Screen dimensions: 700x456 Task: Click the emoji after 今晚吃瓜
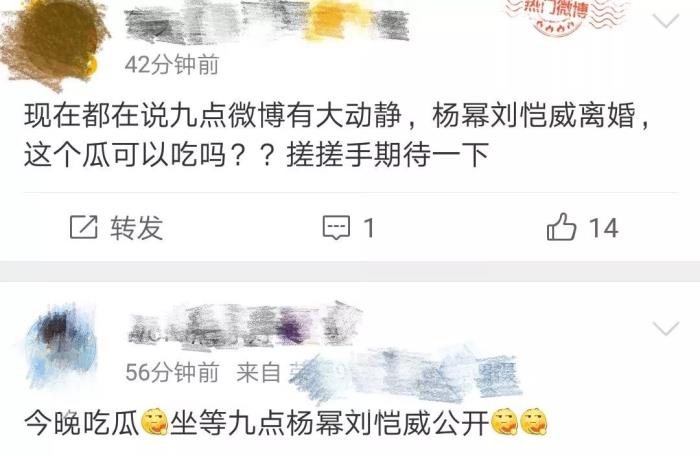coord(154,422)
